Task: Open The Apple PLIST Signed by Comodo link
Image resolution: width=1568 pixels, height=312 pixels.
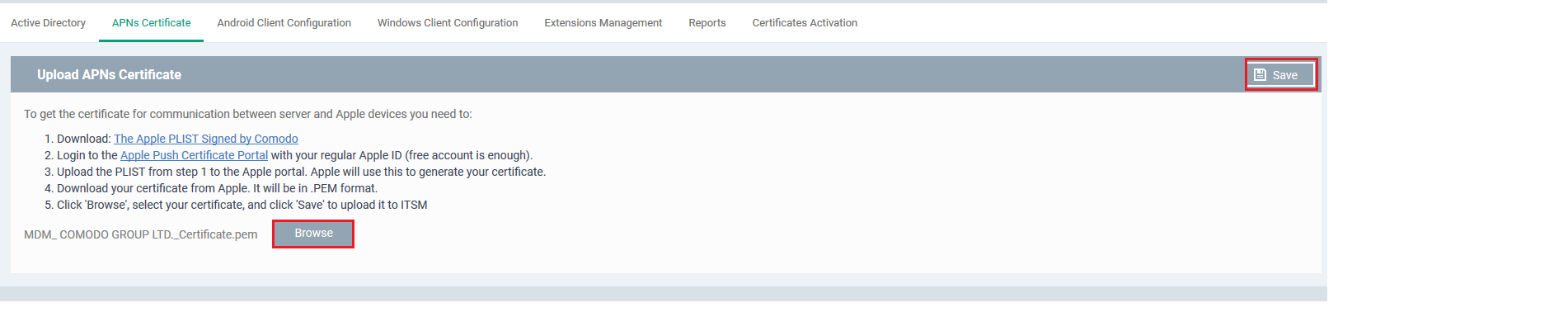Action: 206,139
